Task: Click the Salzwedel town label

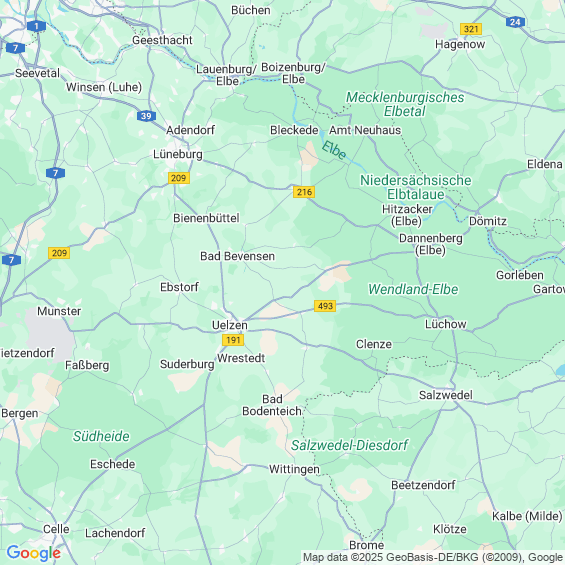Action: pos(445,395)
